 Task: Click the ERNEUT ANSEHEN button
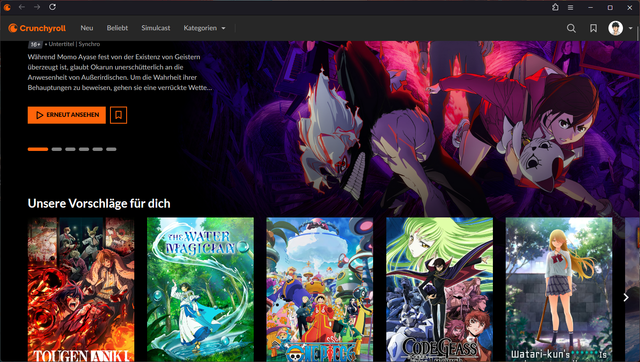coord(67,115)
